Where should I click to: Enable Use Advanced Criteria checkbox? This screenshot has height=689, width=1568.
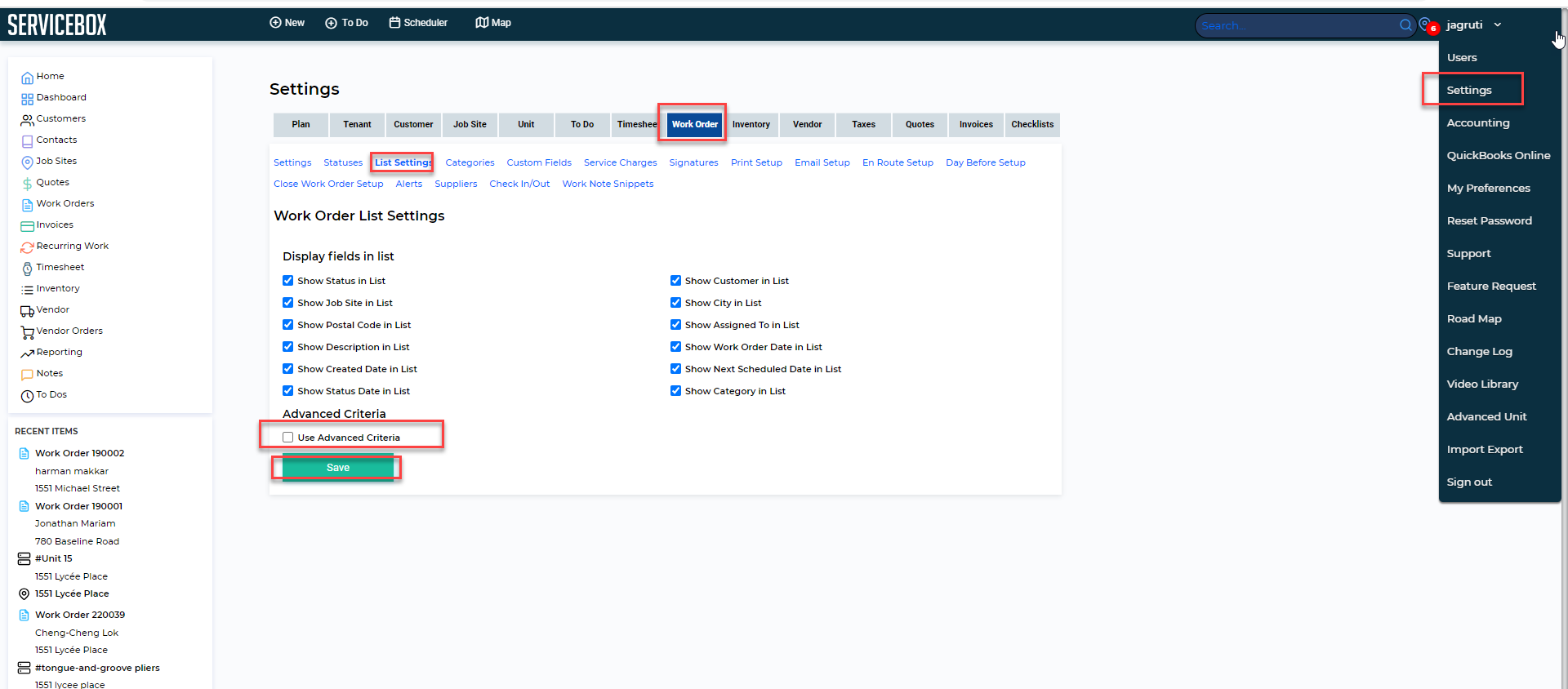(x=287, y=438)
